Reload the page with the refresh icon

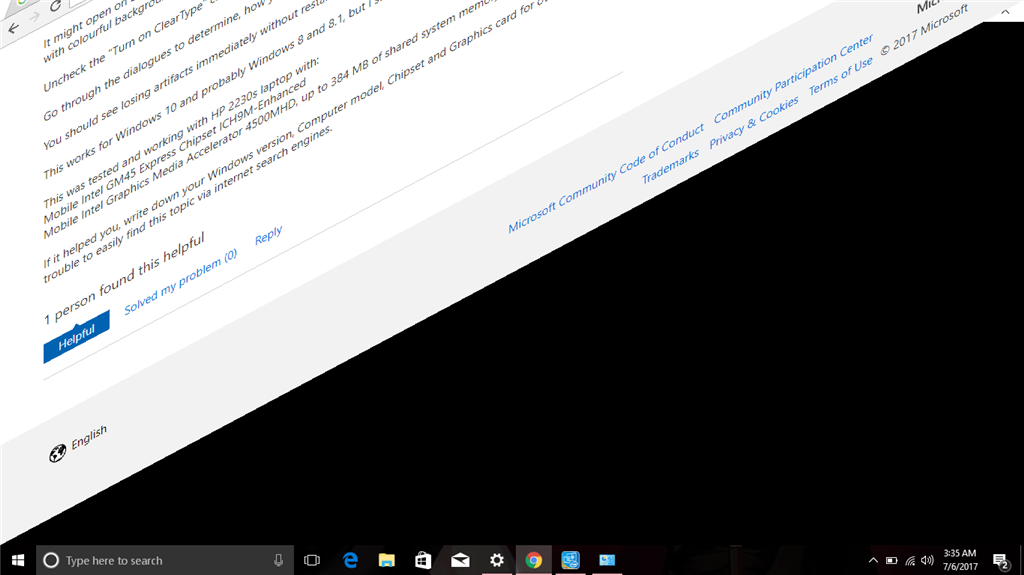[55, 7]
